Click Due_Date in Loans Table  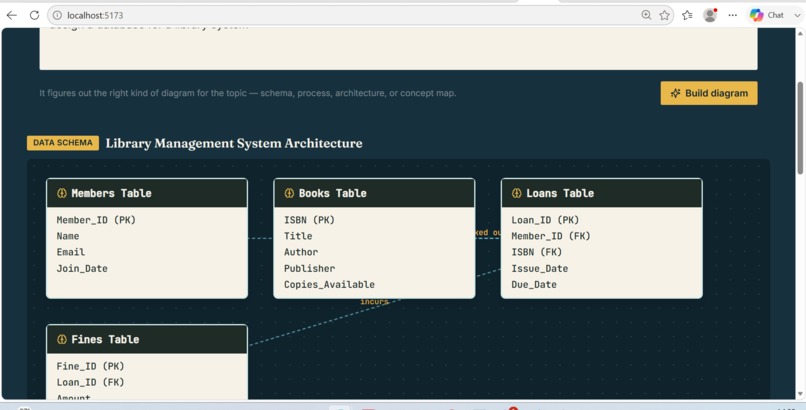tap(534, 284)
